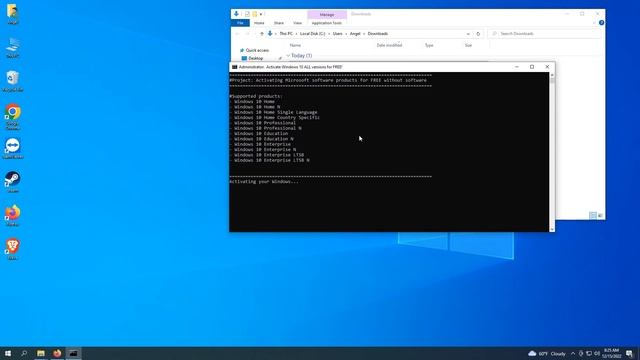Viewport: 640px width, 360px height.
Task: Open the weather widget showing Cloudy
Action: 547,353
